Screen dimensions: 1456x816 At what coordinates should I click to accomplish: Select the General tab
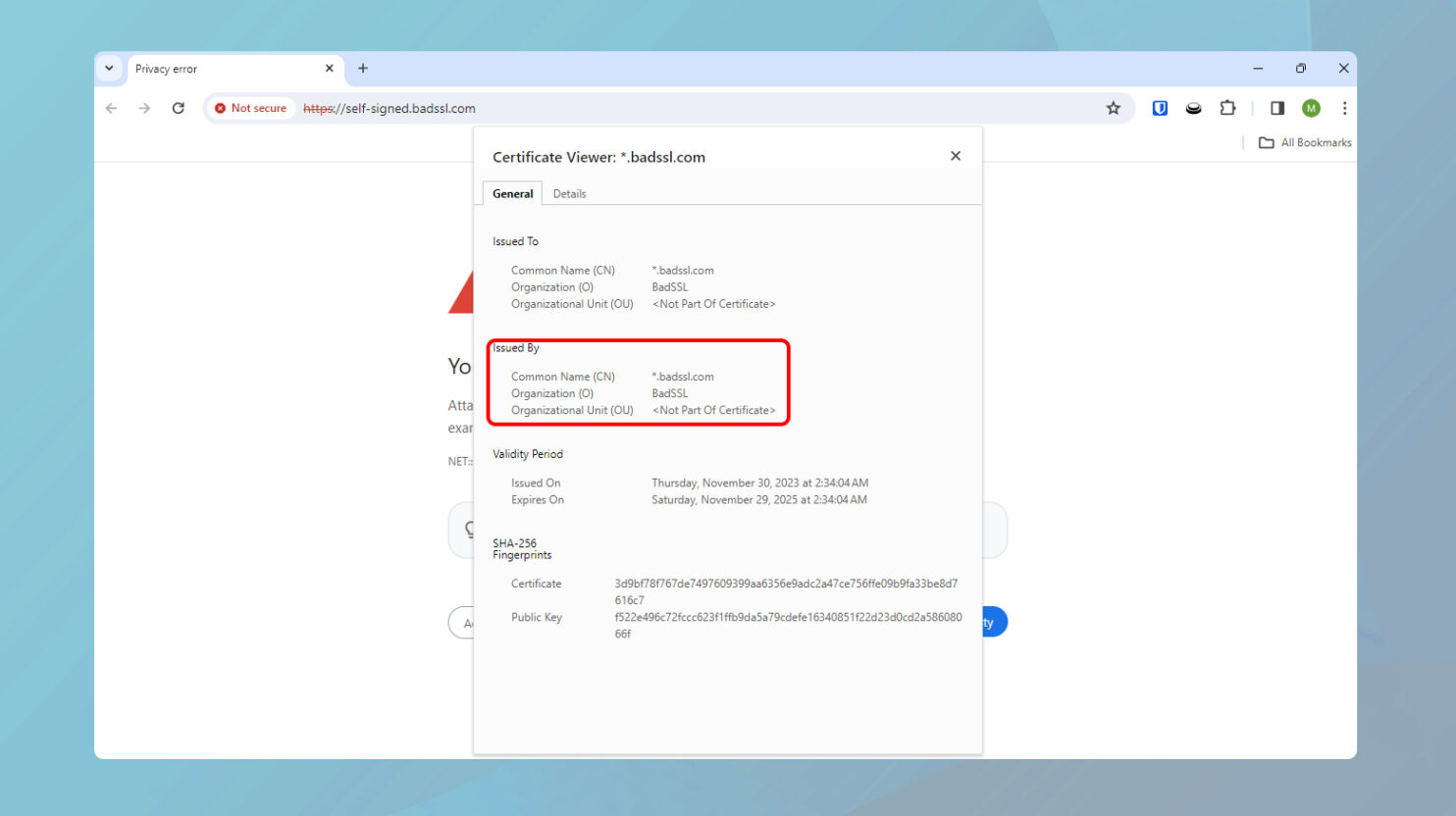click(512, 194)
